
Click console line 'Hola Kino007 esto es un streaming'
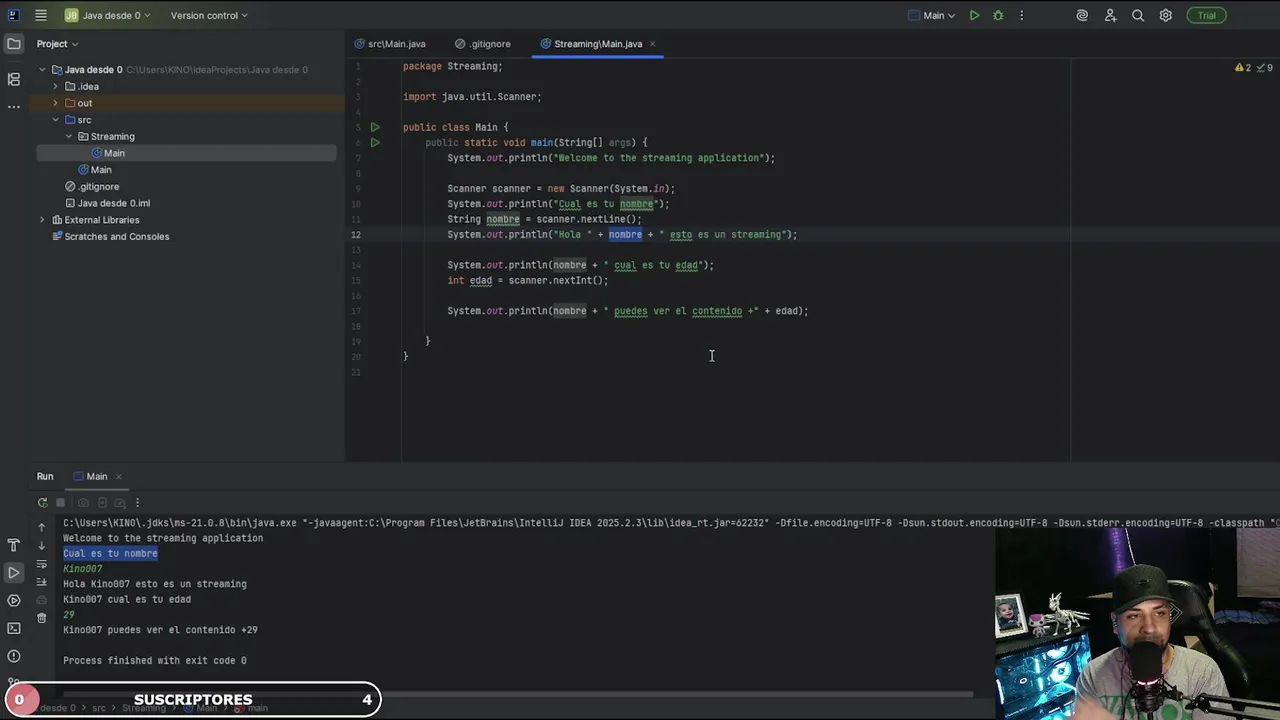tap(155, 584)
